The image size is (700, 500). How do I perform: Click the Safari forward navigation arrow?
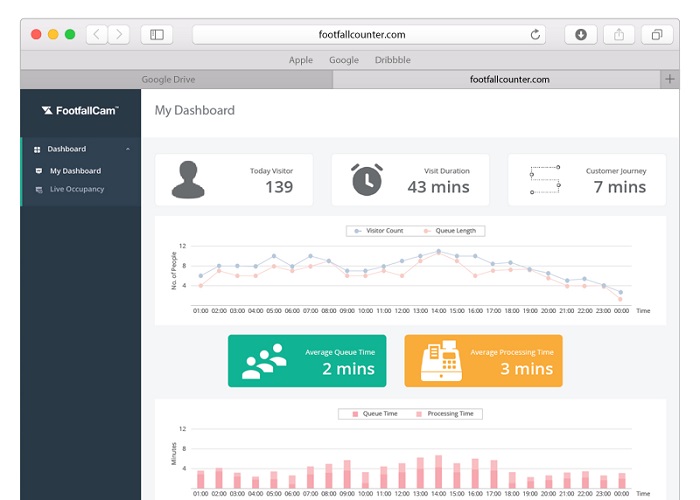pos(119,34)
